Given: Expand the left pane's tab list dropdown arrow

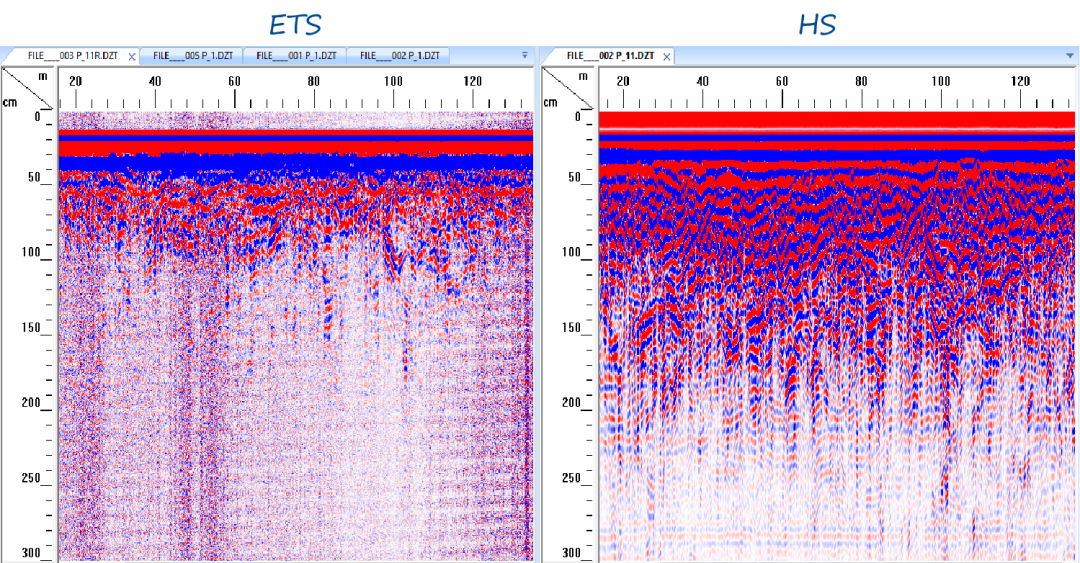Looking at the screenshot, I should [x=525, y=56].
